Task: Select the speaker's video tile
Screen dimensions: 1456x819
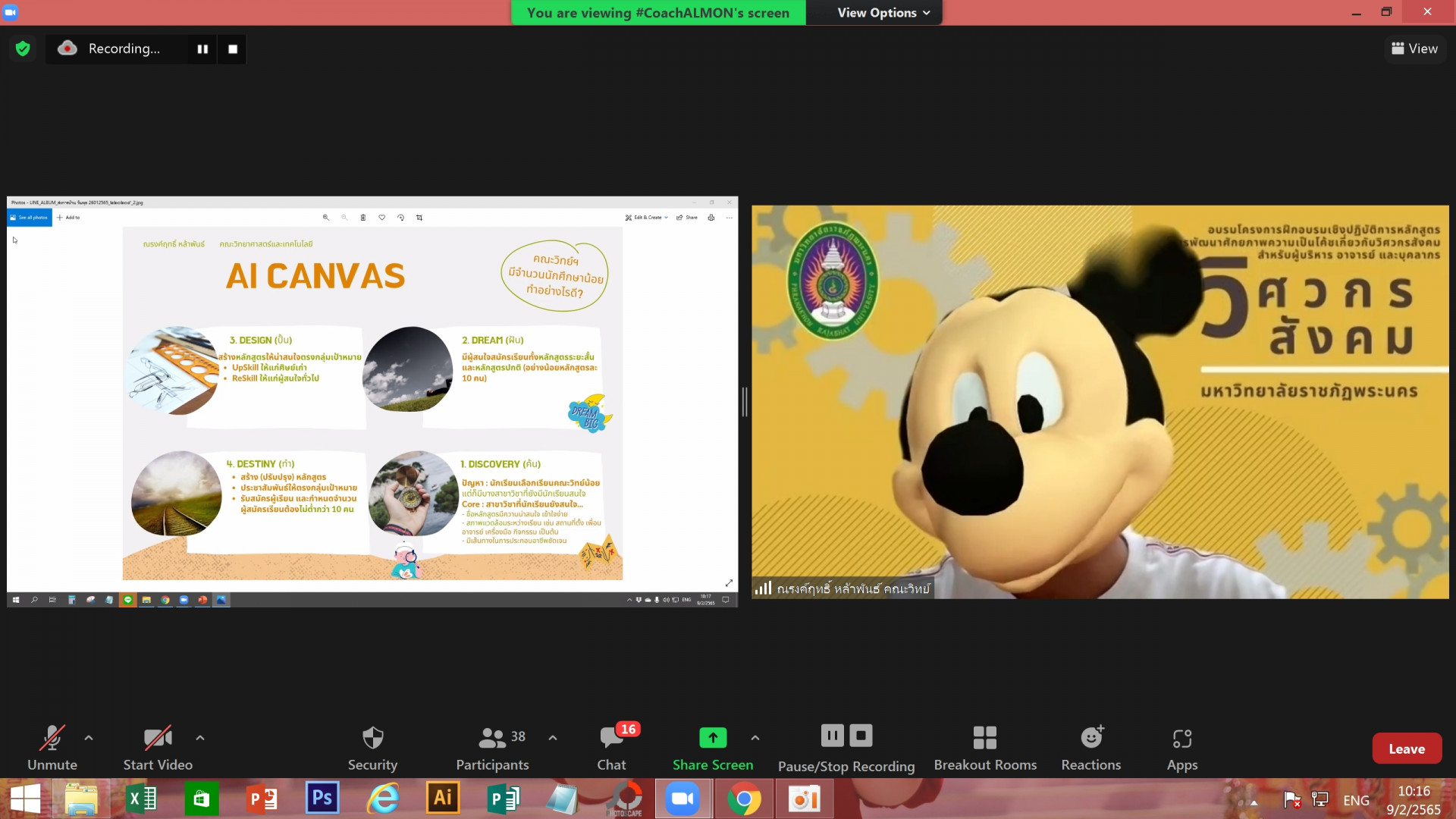Action: [1100, 402]
